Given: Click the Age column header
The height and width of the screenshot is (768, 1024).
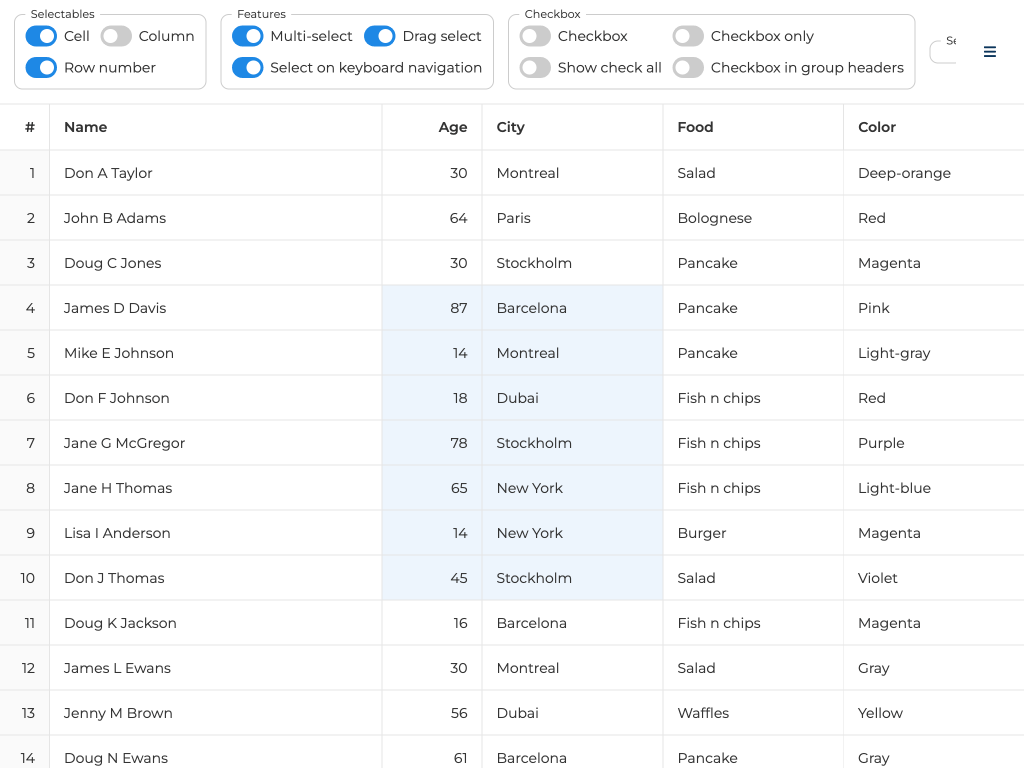Looking at the screenshot, I should tap(452, 127).
